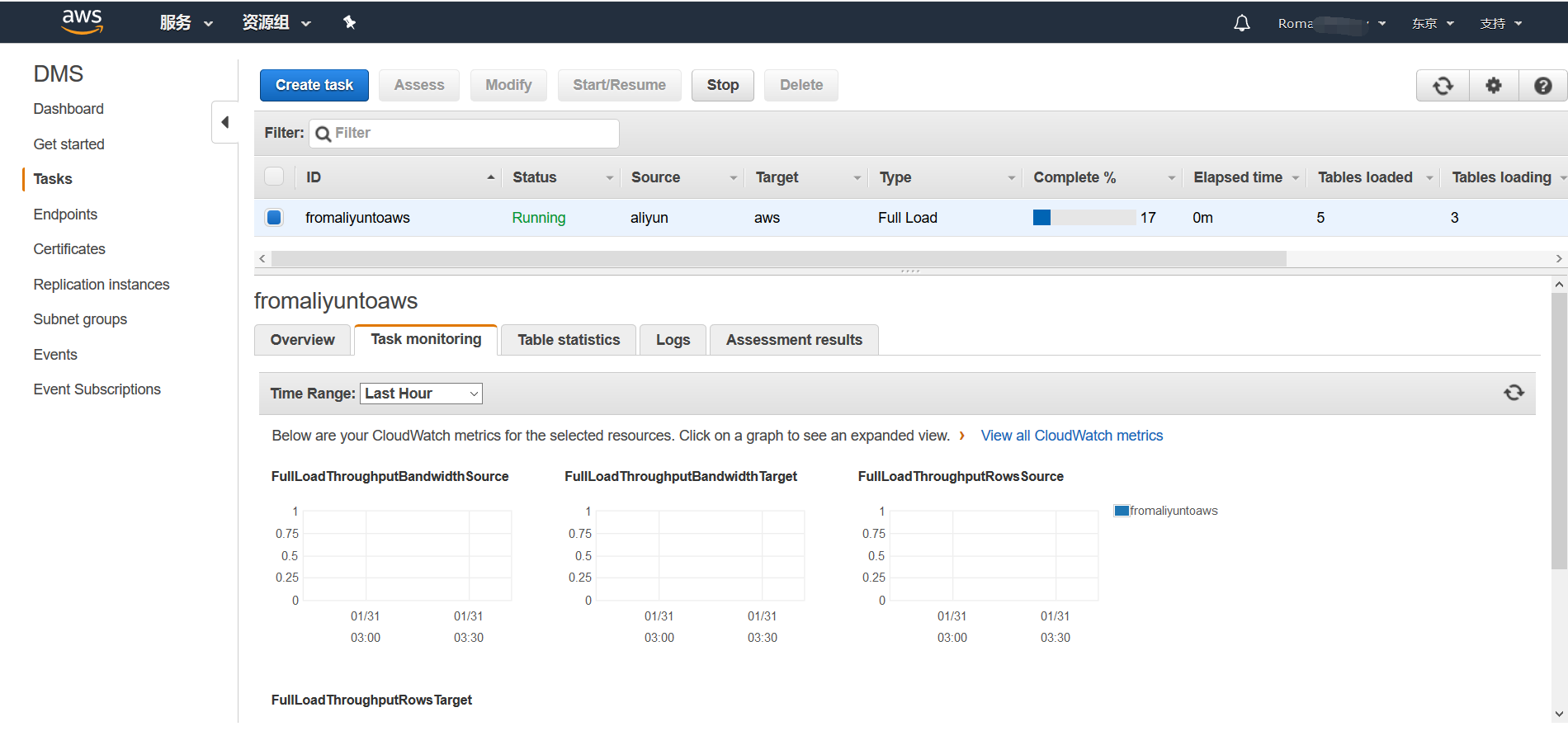This screenshot has width=1568, height=731.
Task: Open the Time Range Last Hour dropdown
Action: [421, 394]
